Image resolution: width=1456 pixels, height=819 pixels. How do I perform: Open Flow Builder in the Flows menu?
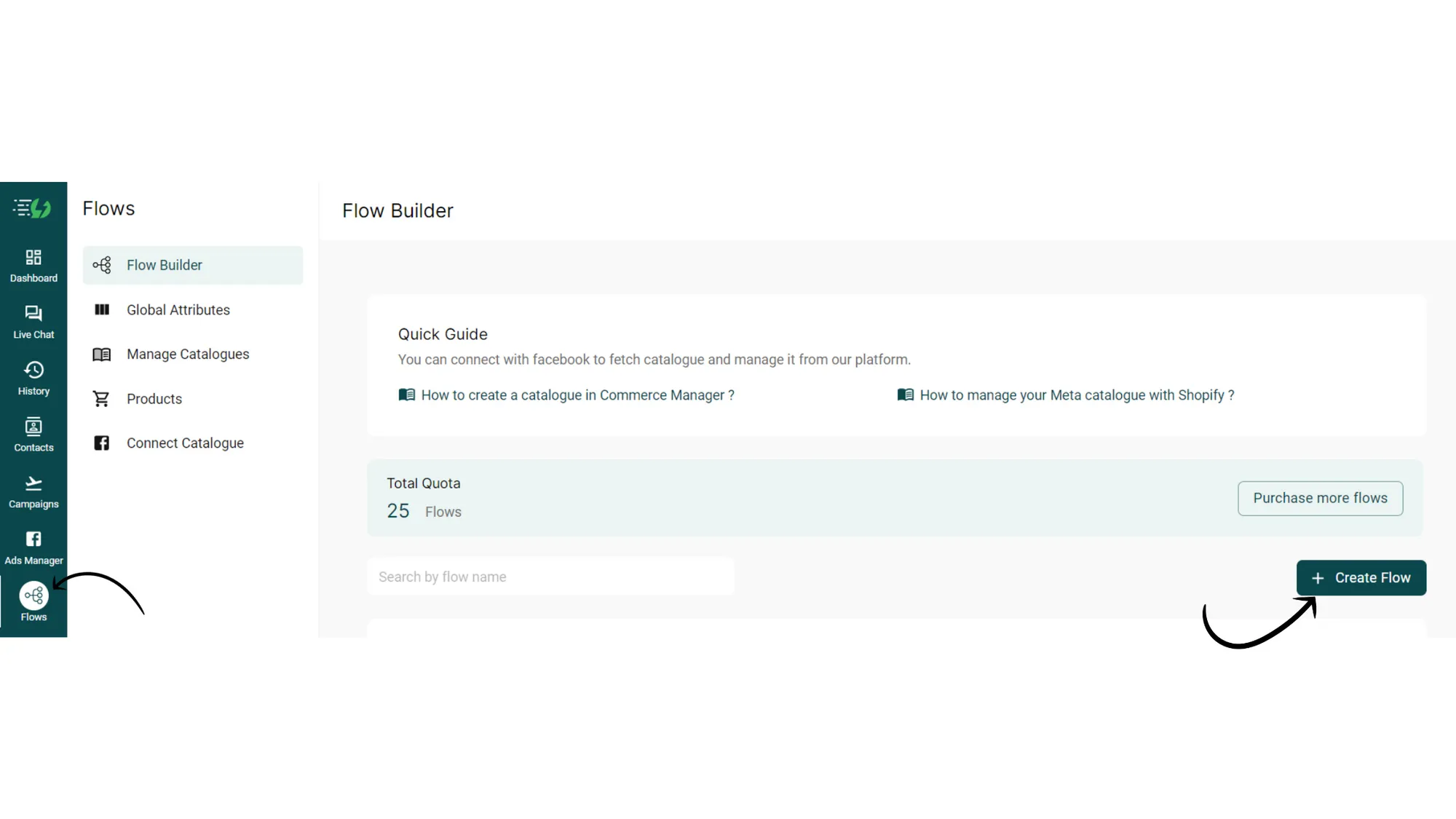pyautogui.click(x=164, y=265)
